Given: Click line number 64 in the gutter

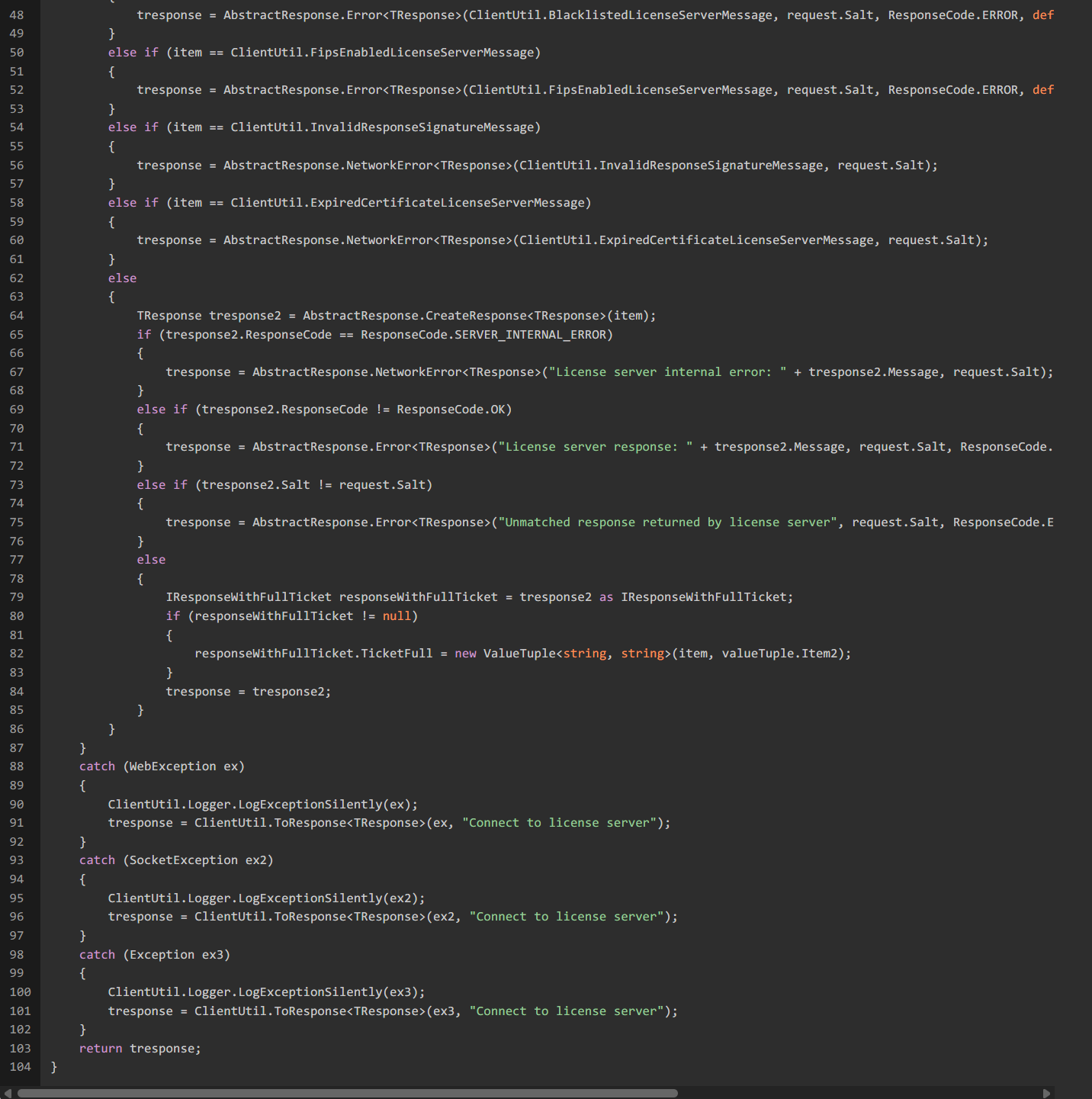Looking at the screenshot, I should coord(17,316).
